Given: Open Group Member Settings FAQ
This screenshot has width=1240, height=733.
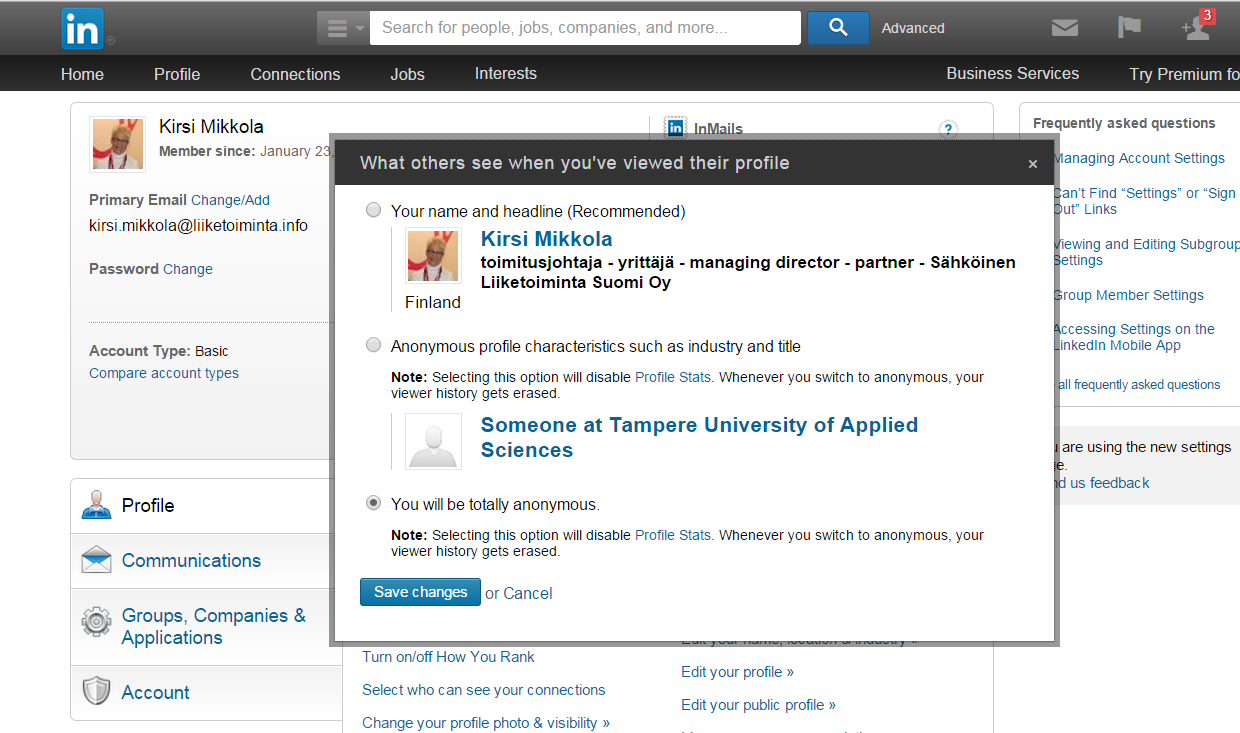Looking at the screenshot, I should (1128, 295).
